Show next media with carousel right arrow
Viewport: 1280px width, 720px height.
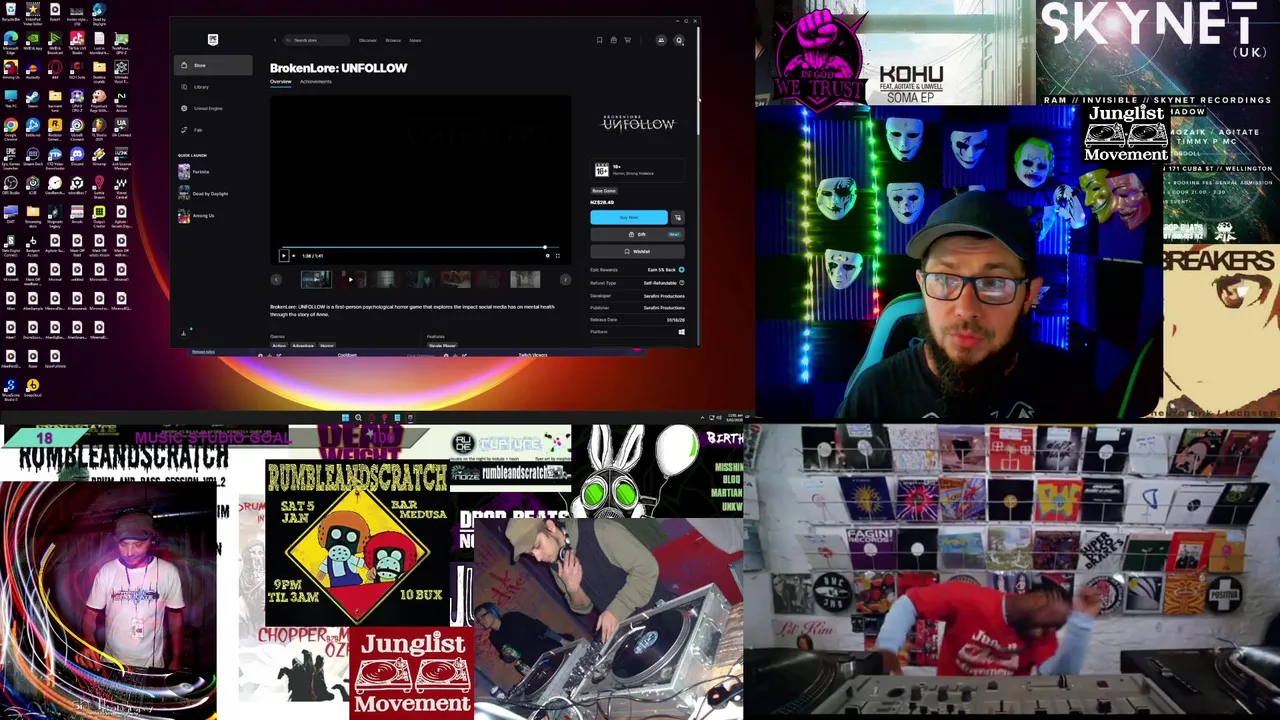coord(565,279)
